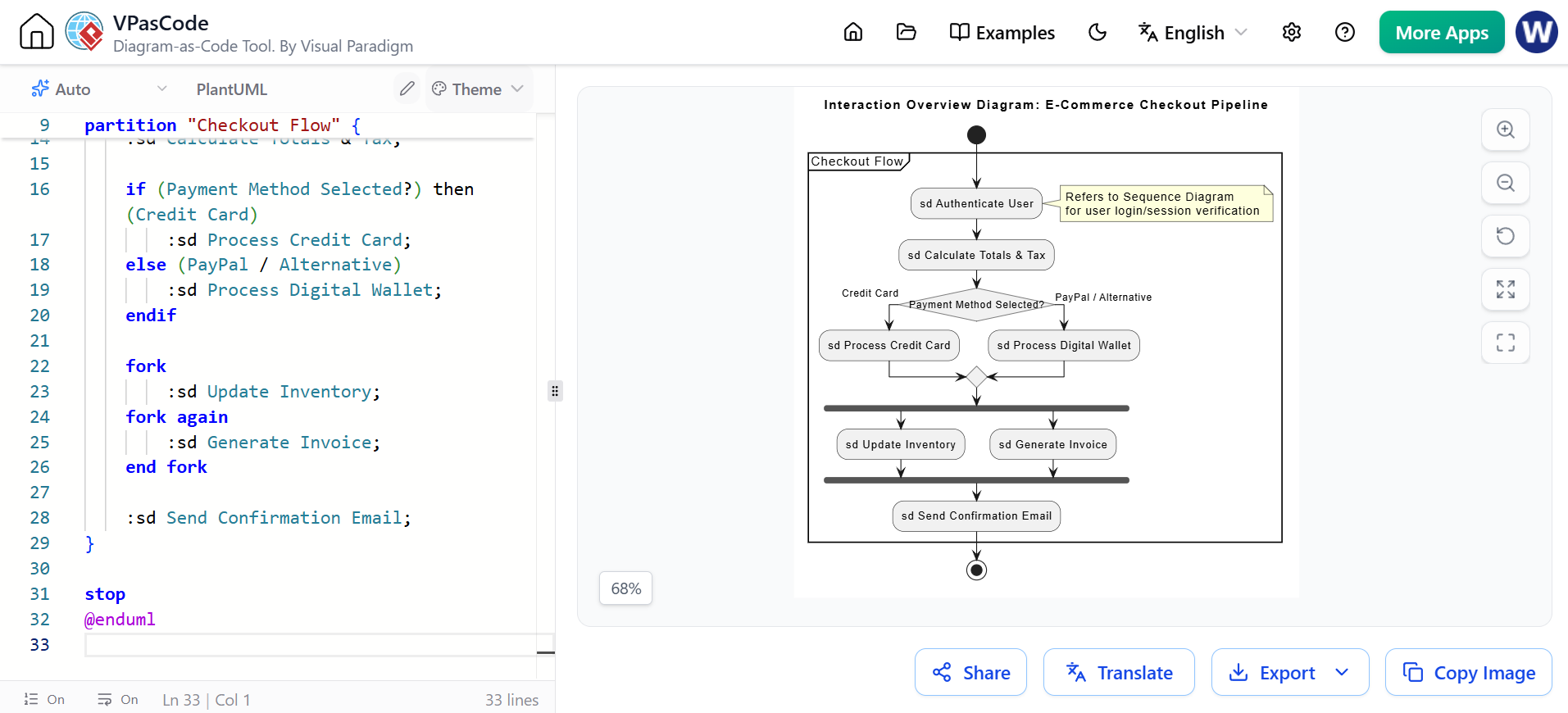Open the home icon in the top navigation
The width and height of the screenshot is (1568, 713).
tap(853, 32)
